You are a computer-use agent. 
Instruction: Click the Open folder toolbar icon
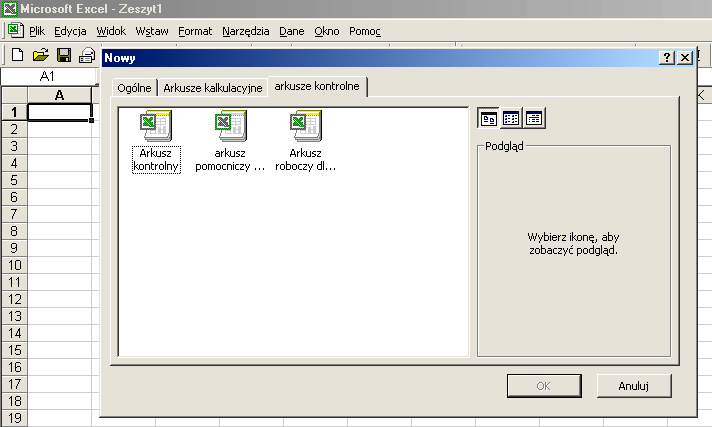[40, 55]
